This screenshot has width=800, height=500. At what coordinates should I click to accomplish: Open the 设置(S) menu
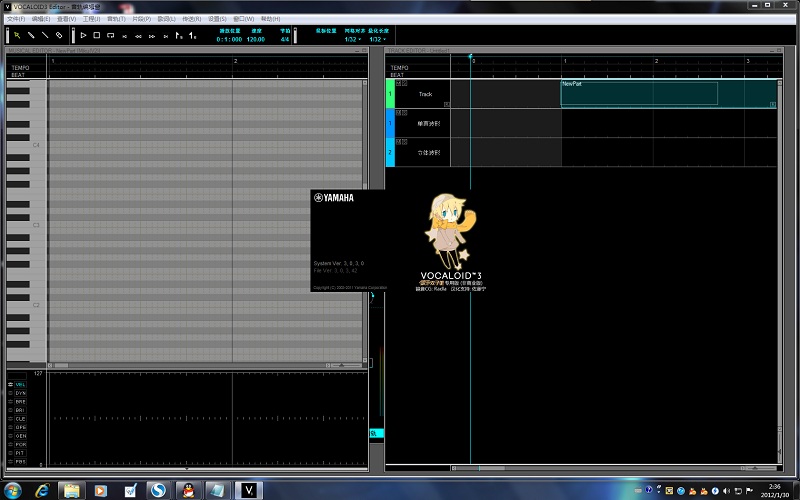coord(217,18)
